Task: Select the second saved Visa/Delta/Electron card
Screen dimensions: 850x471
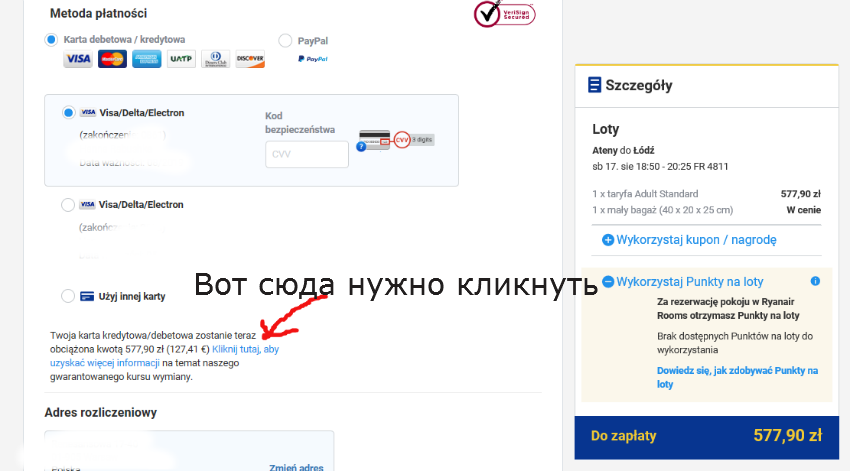Action: click(x=68, y=205)
